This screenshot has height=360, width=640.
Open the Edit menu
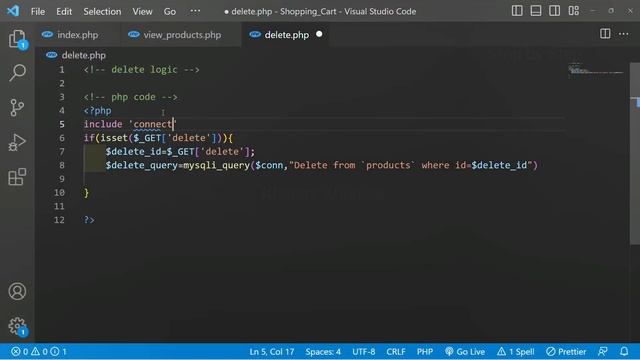(64, 11)
